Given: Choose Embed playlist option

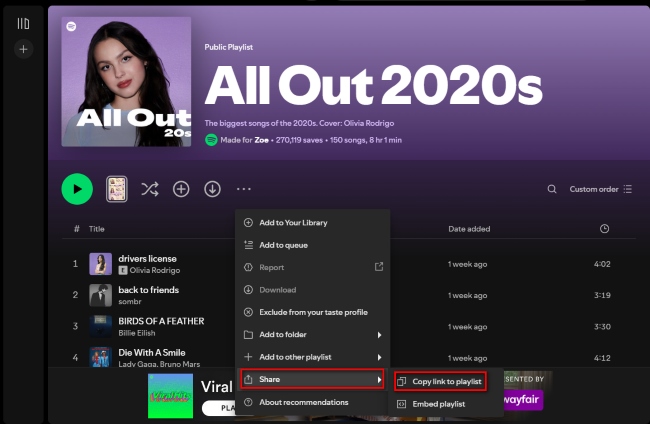Looking at the screenshot, I should click(446, 404).
